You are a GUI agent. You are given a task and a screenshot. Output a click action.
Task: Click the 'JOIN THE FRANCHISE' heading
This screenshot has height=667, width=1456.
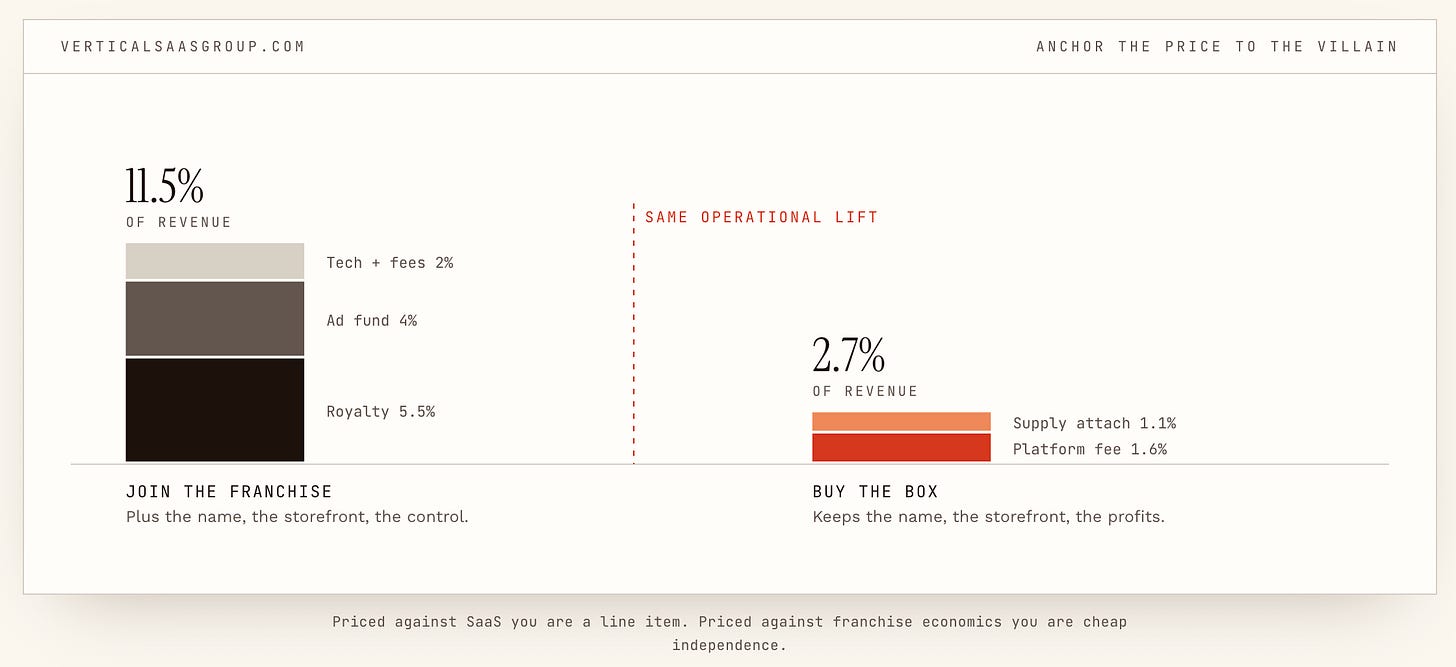click(229, 492)
